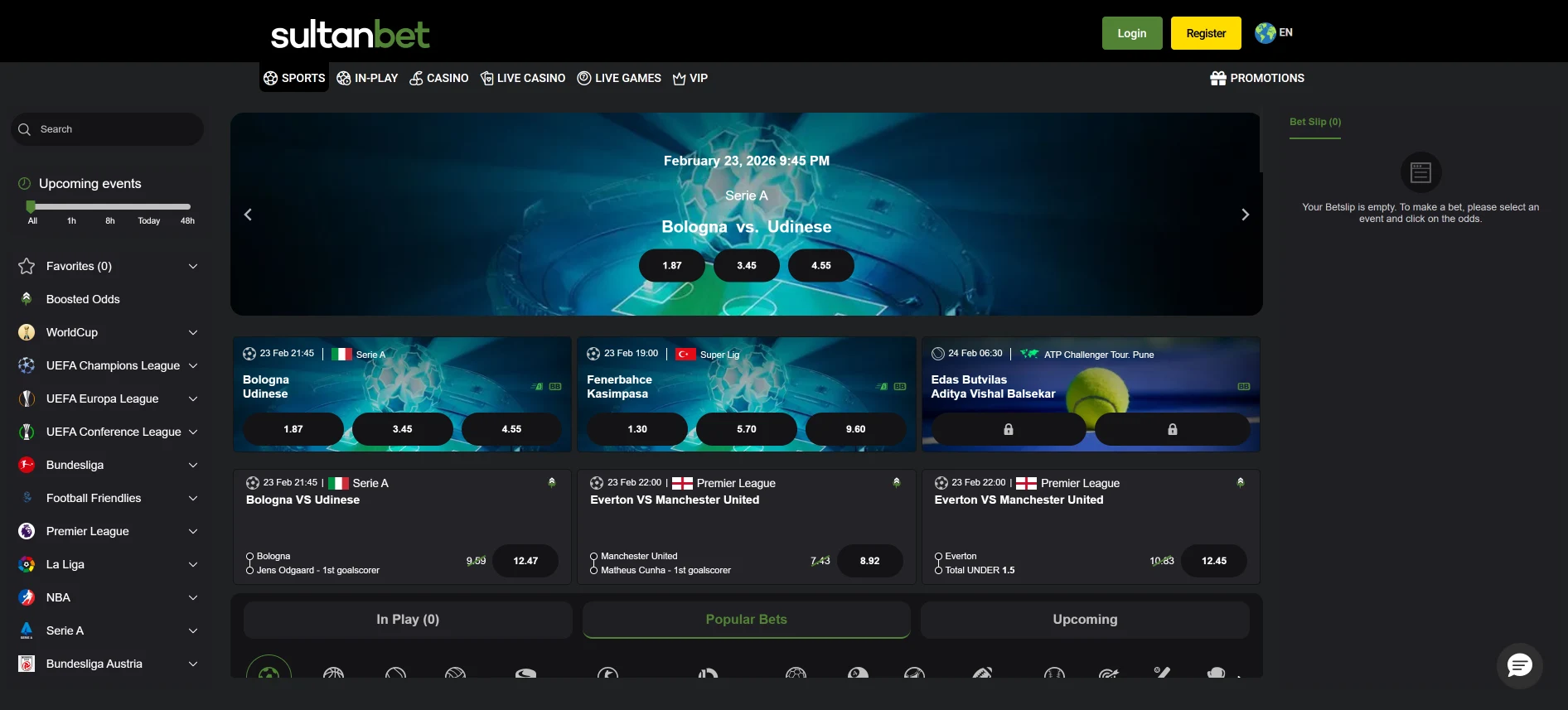Select 12.47 boosted odds Jens Odgaard goalscorer
This screenshot has width=1568, height=710.
525,561
